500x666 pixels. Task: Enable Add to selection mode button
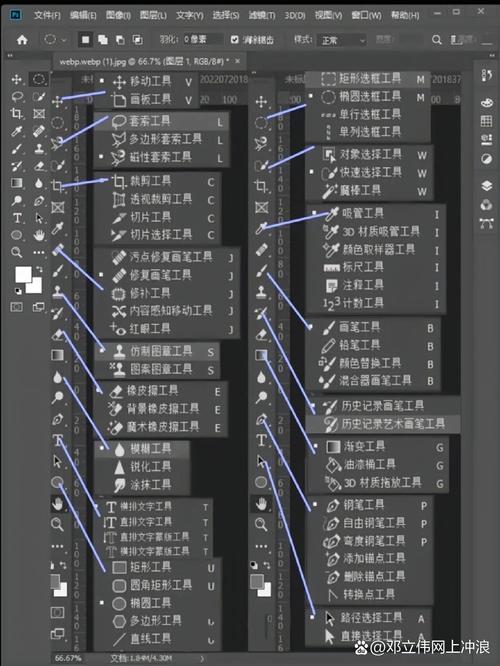[x=103, y=40]
